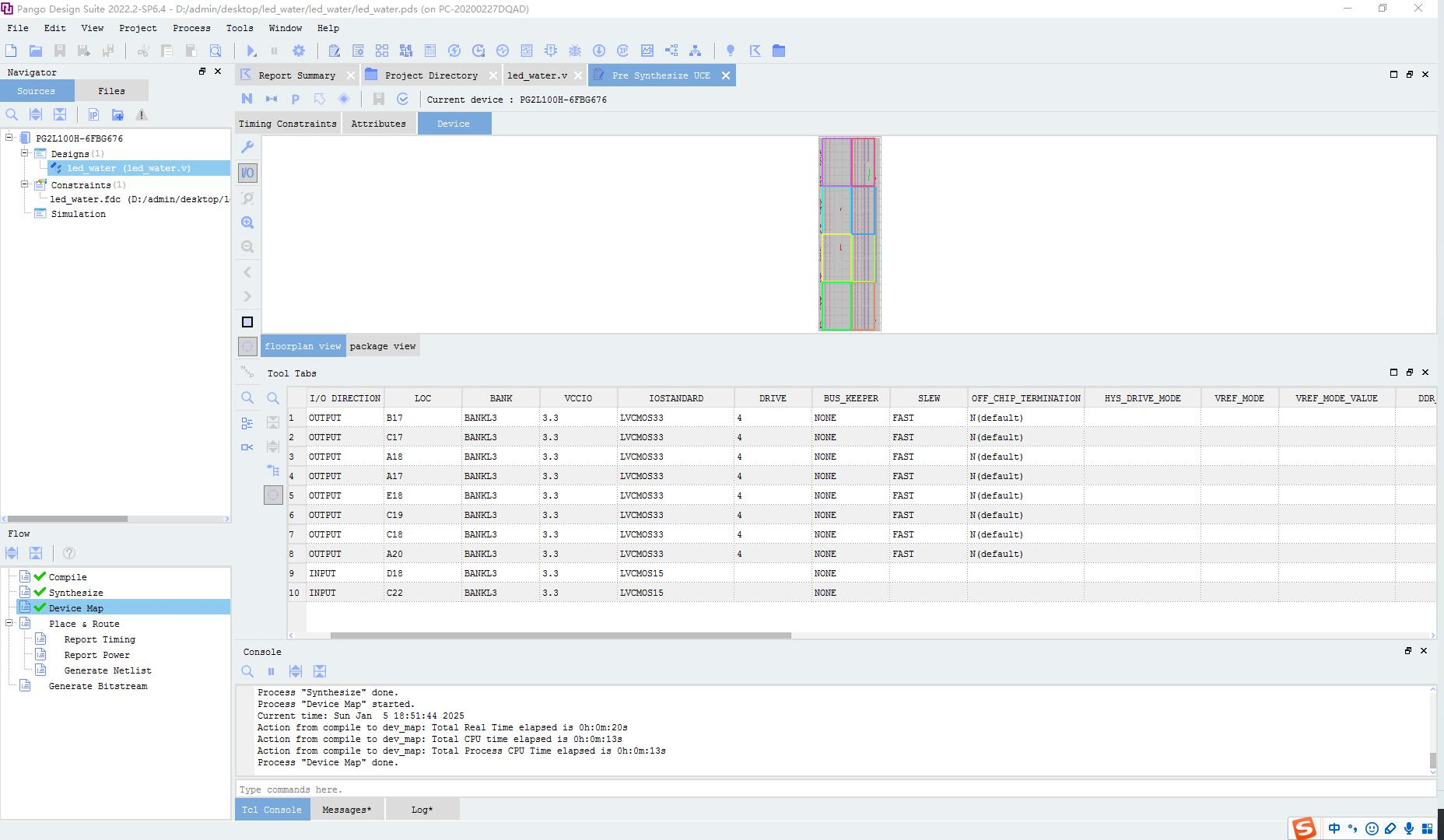
Task: Click the console vertical scrollbar thumb
Action: pos(1433,761)
